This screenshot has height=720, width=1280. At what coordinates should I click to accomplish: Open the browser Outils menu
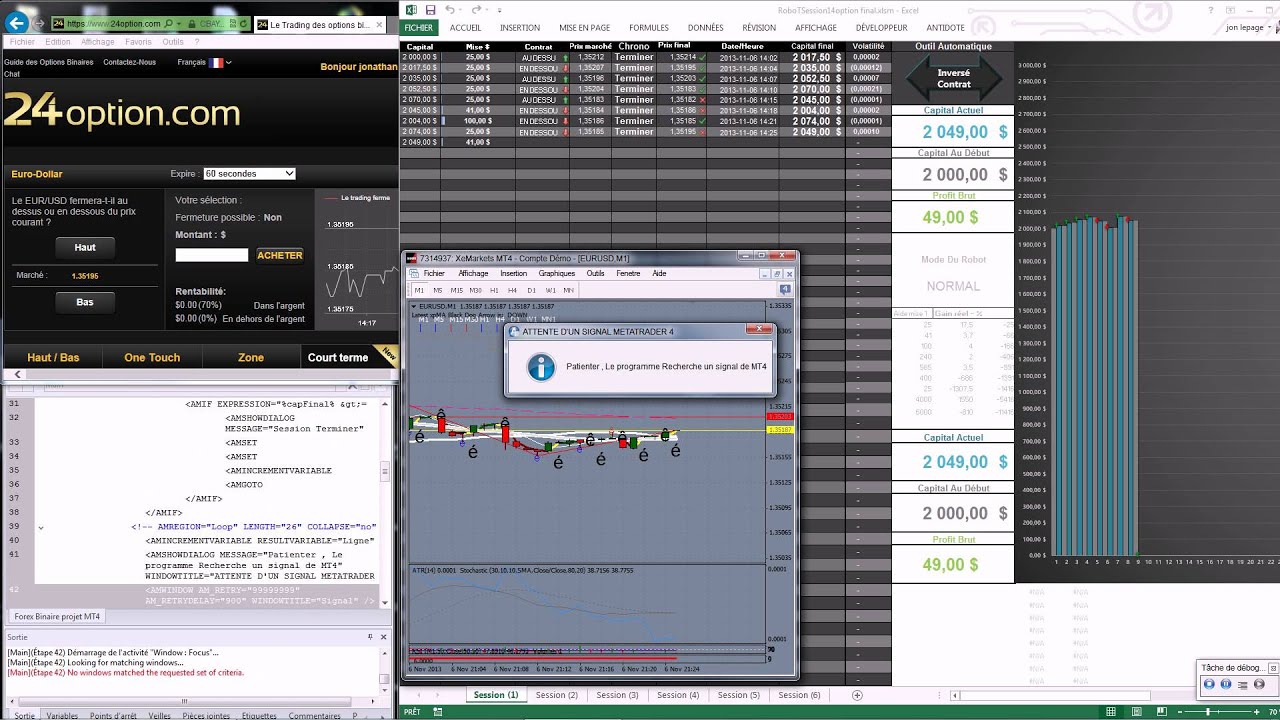point(173,42)
